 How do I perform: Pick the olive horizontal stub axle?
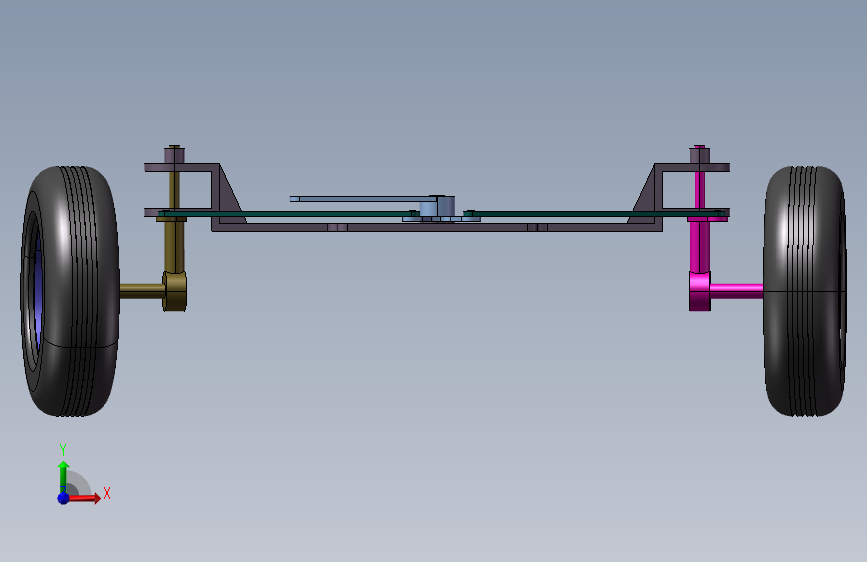tap(142, 291)
